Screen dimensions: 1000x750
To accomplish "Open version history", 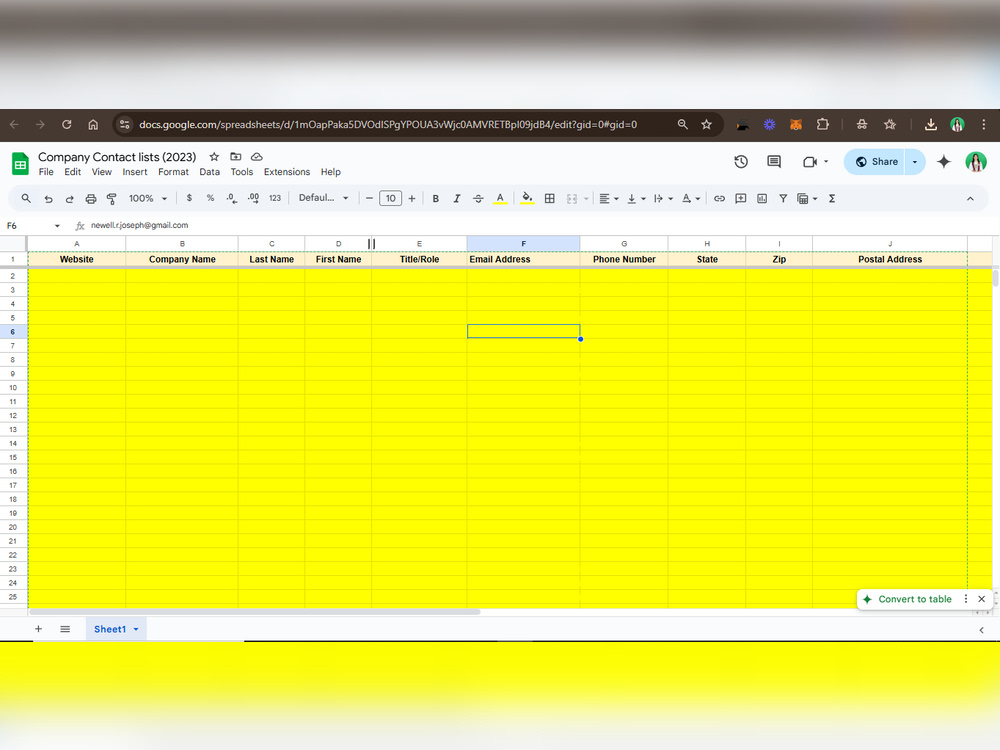I will pos(740,162).
